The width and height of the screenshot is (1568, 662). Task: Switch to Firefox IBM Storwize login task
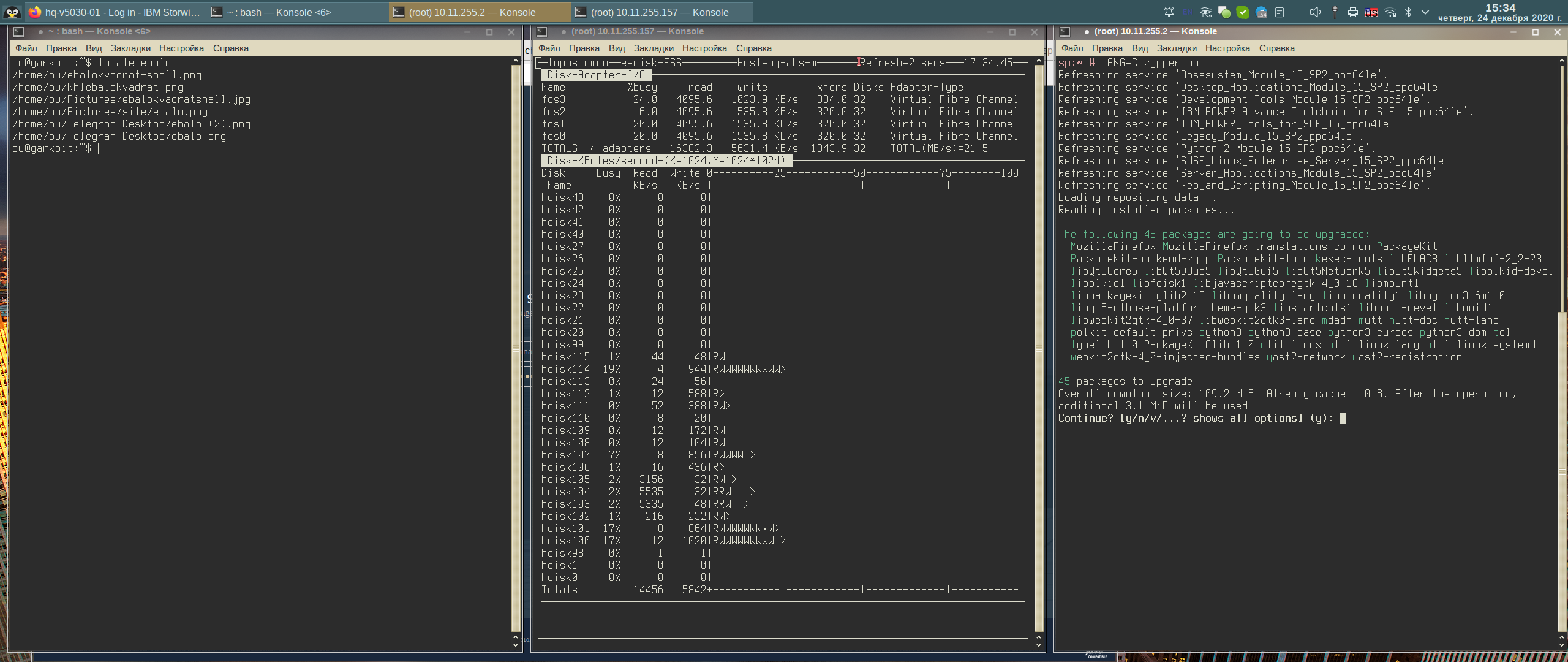click(115, 12)
